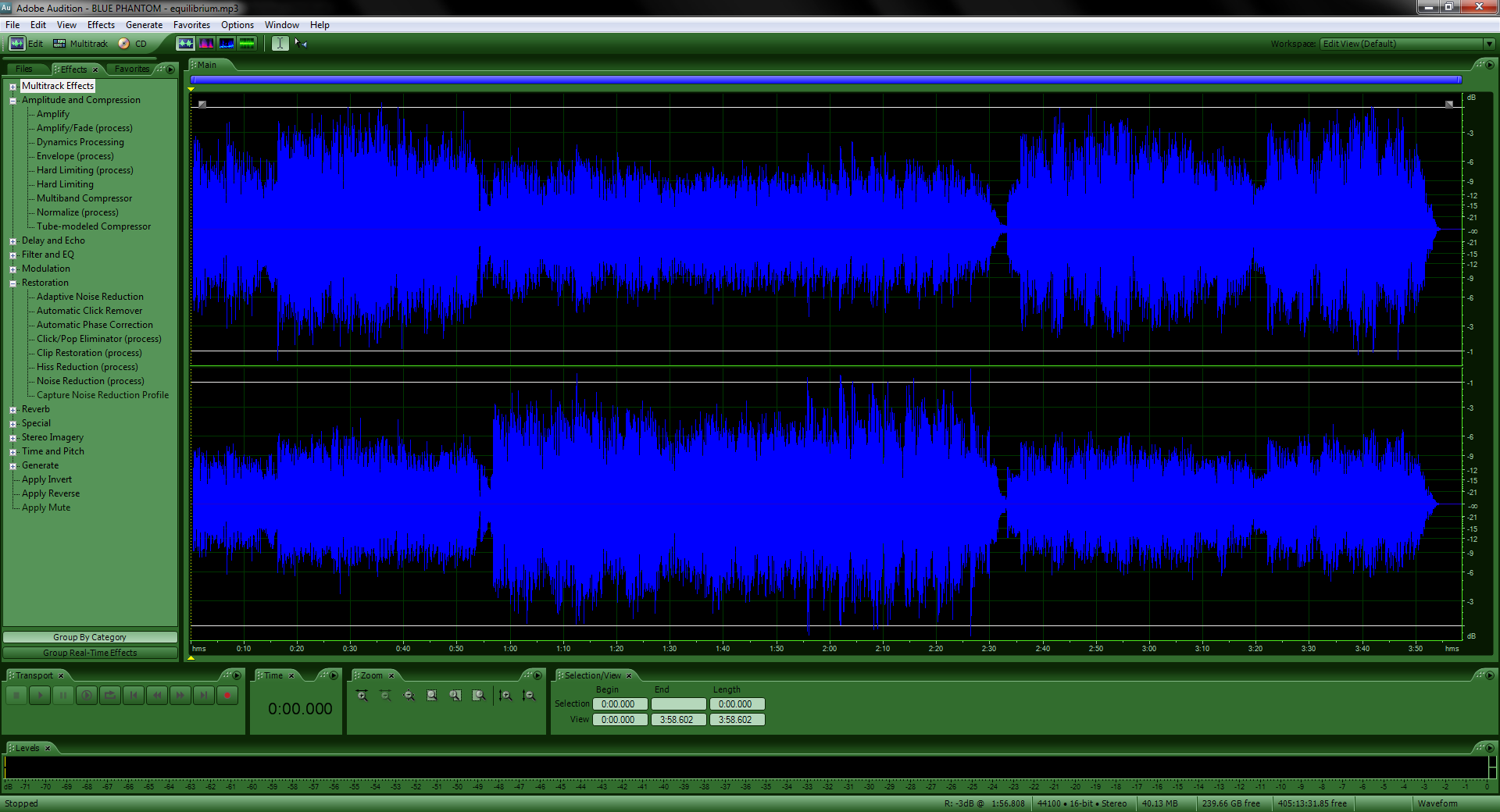Select the Time Selection tool
Screen dimensions: 1500x812
coord(280,44)
